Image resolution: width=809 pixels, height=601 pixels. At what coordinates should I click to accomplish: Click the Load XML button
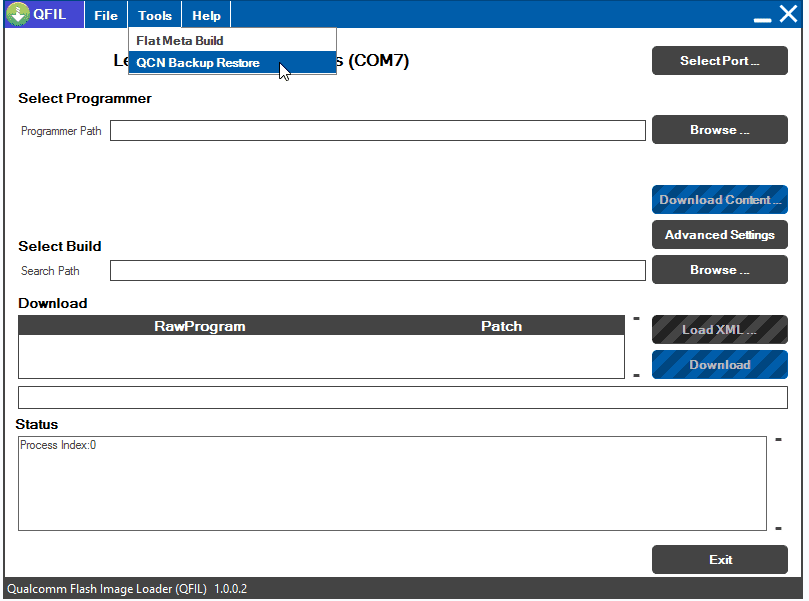coord(720,330)
